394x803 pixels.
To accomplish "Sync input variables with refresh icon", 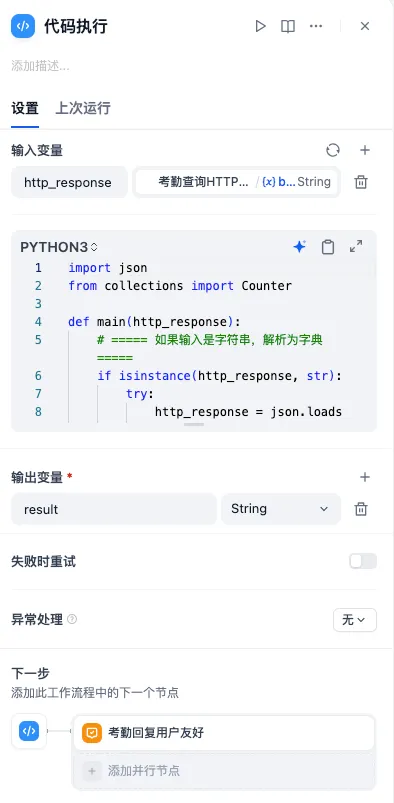I will (x=333, y=150).
